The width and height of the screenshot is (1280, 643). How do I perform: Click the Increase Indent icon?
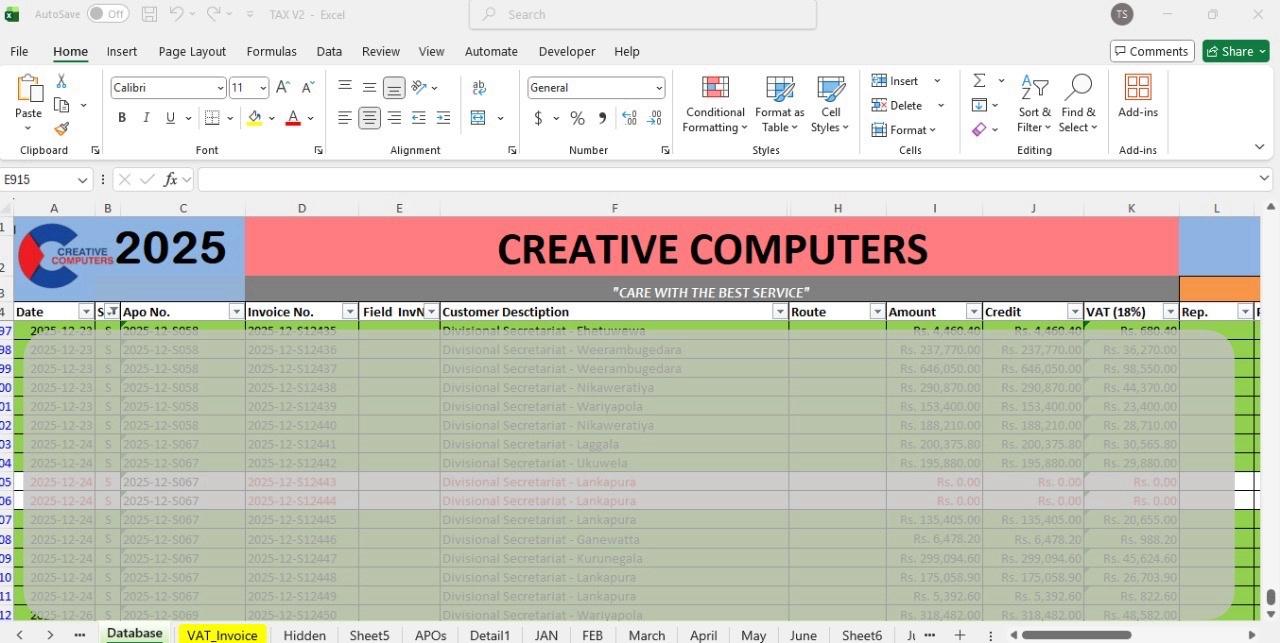443,118
